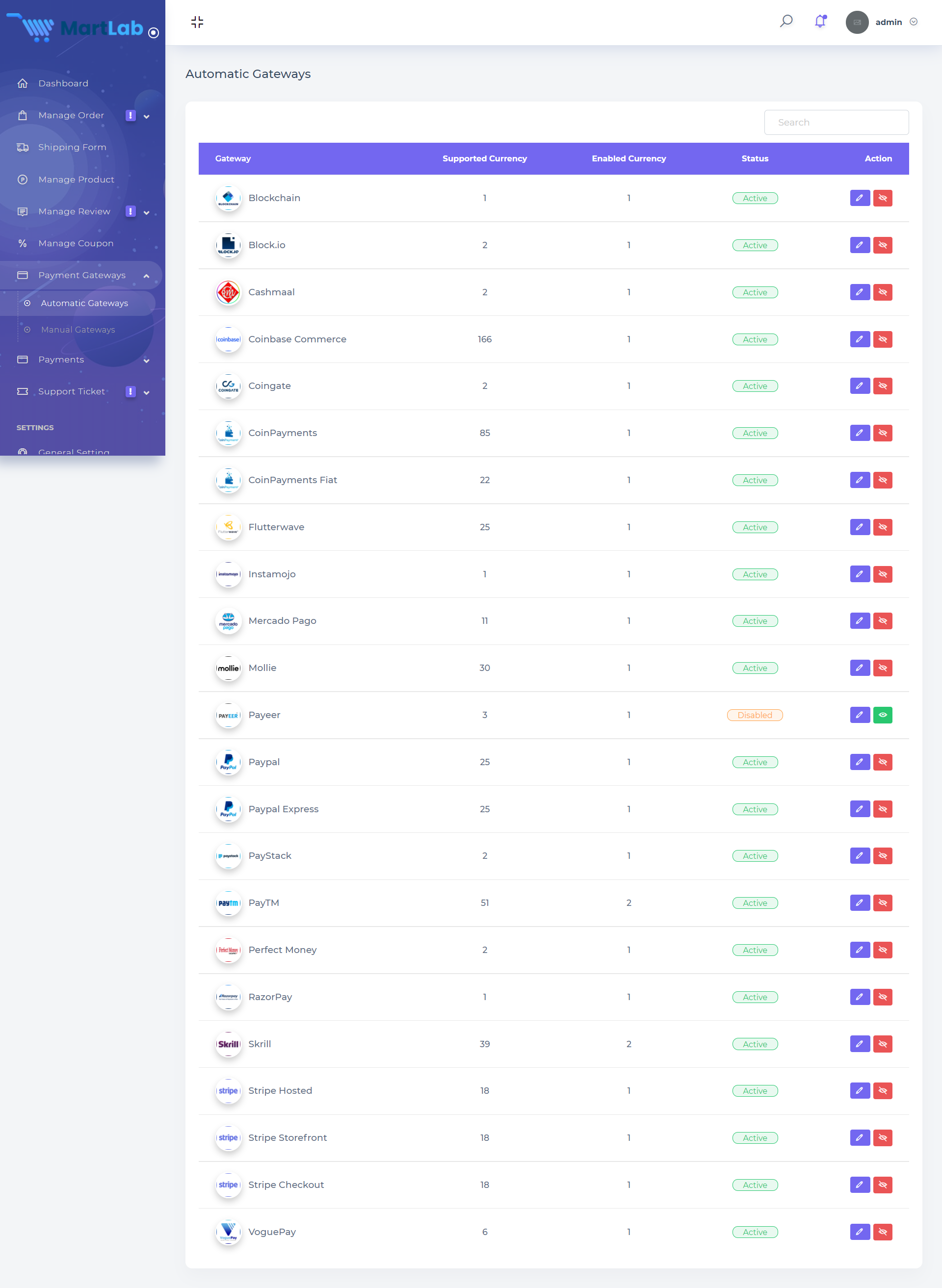The image size is (942, 1288).
Task: Click the Active badge for Coingate
Action: click(x=755, y=386)
